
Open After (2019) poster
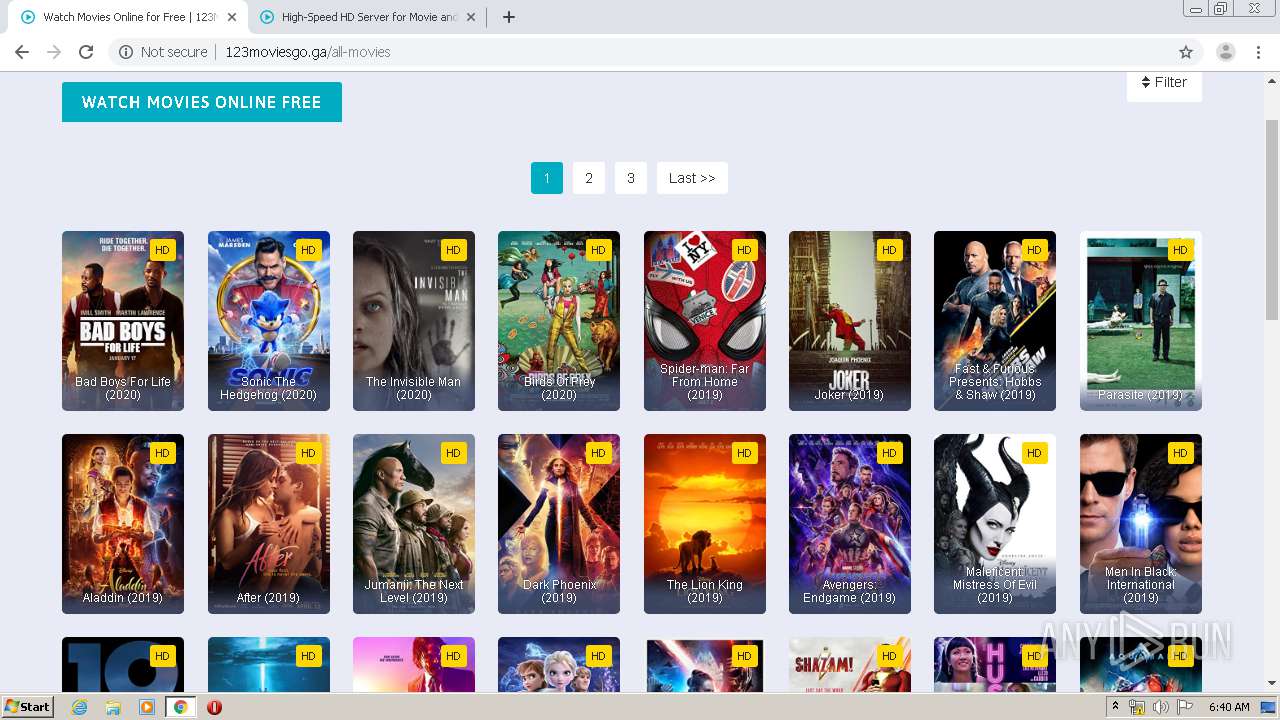pyautogui.click(x=269, y=524)
